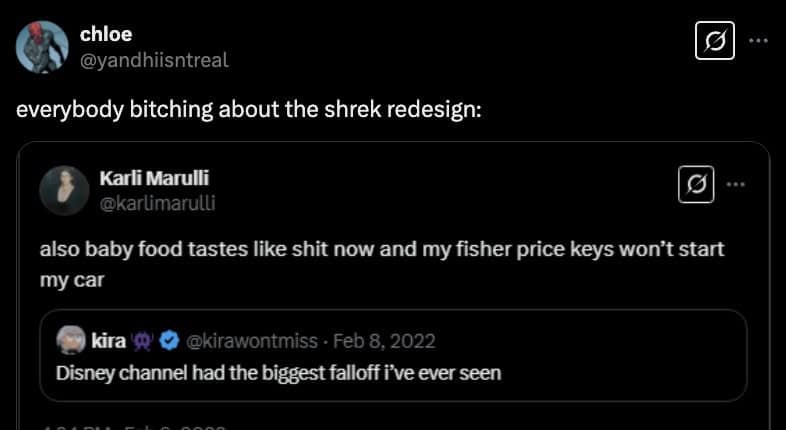Click kira's small profile avatar
Viewport: 786px width, 430px height.
click(x=70, y=341)
